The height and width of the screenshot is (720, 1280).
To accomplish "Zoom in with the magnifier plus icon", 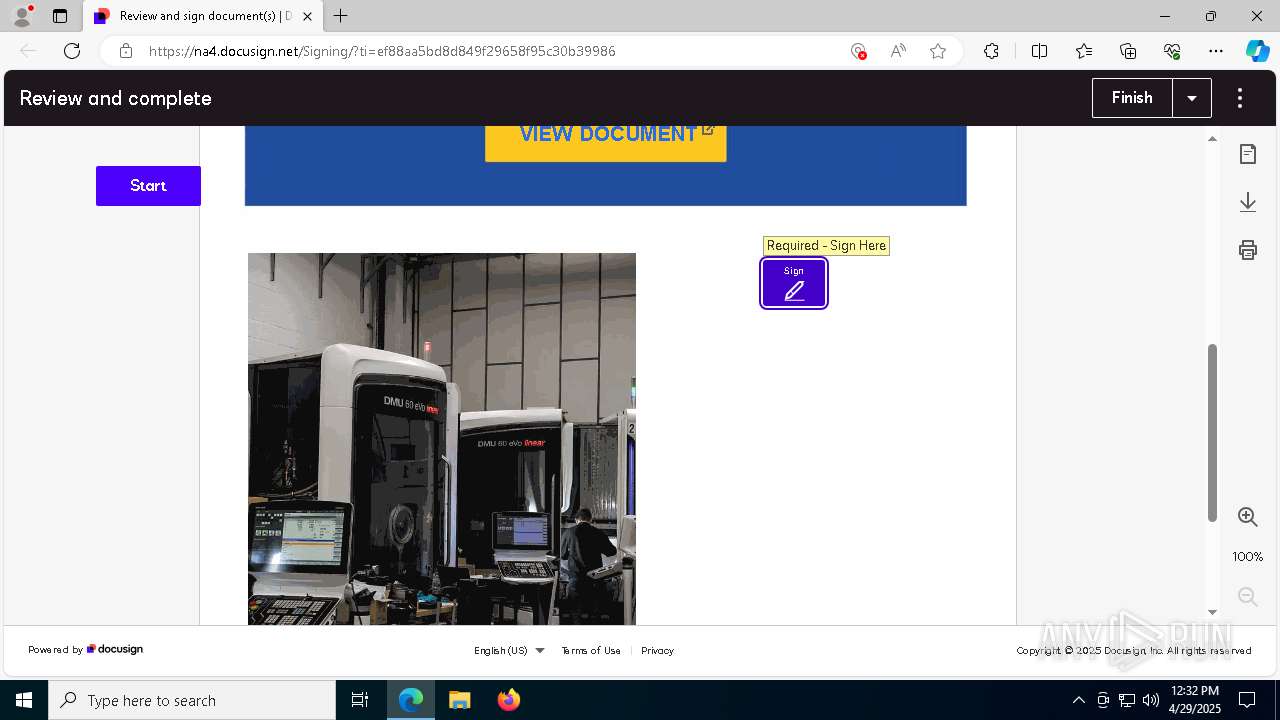I will pos(1248,517).
